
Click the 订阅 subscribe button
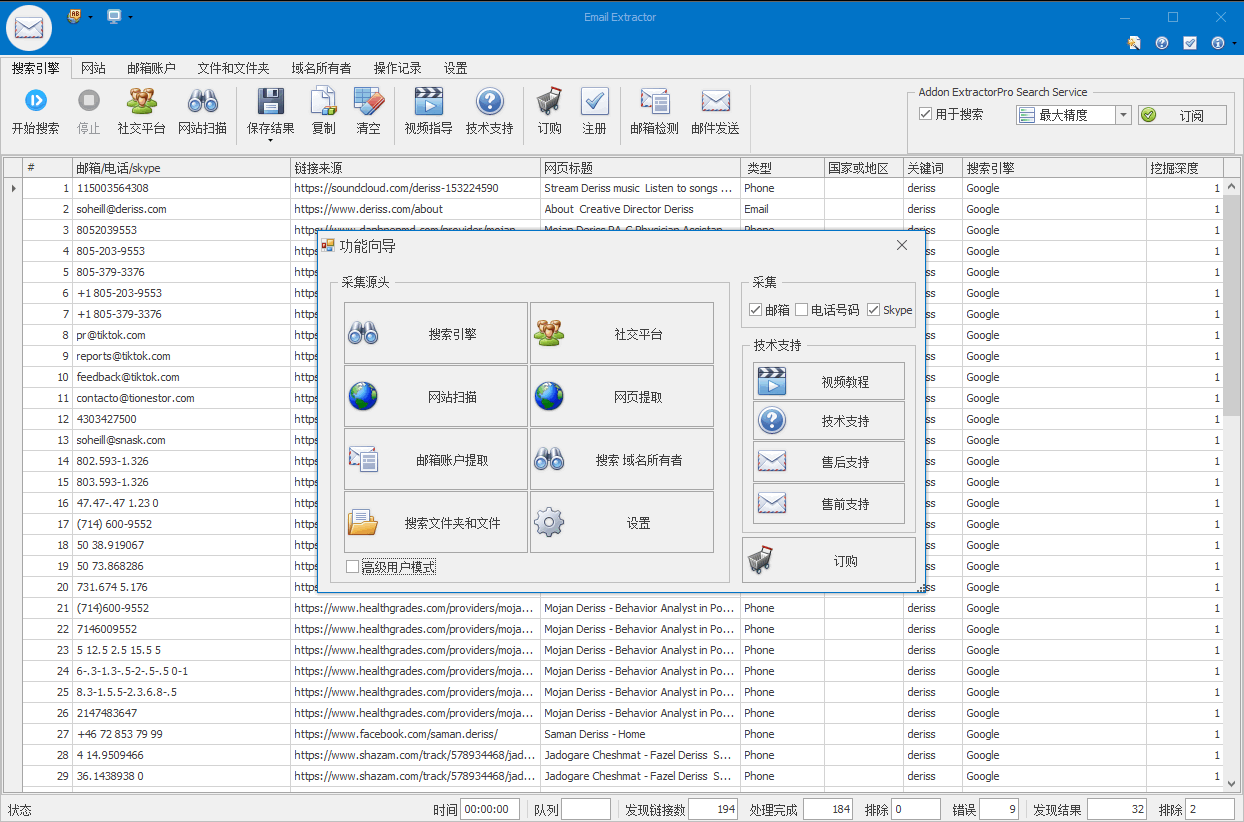(x=1182, y=115)
